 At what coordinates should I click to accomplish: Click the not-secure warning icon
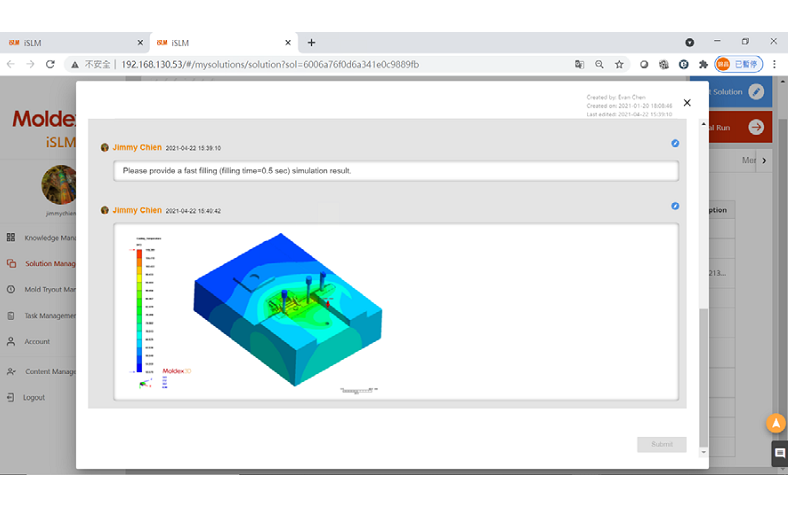[x=75, y=64]
